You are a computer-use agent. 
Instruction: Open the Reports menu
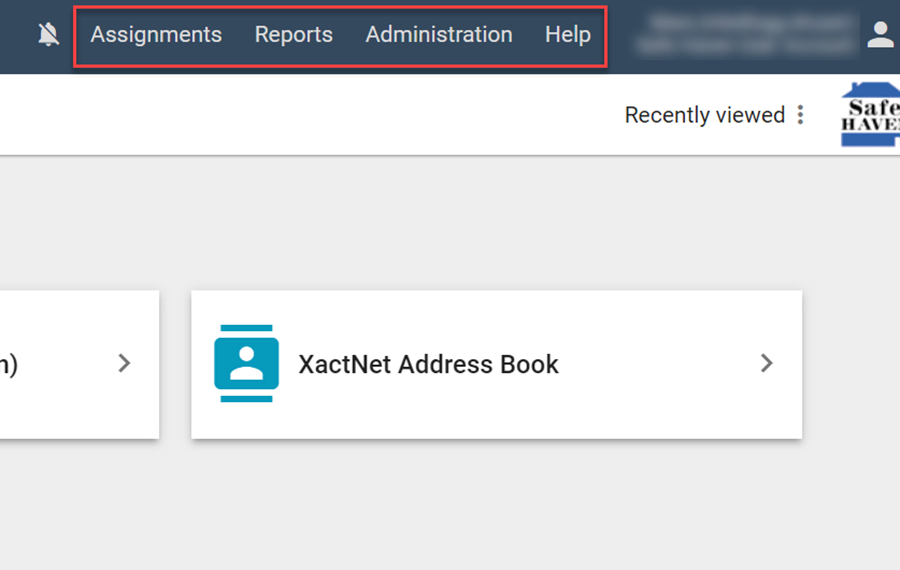point(293,35)
